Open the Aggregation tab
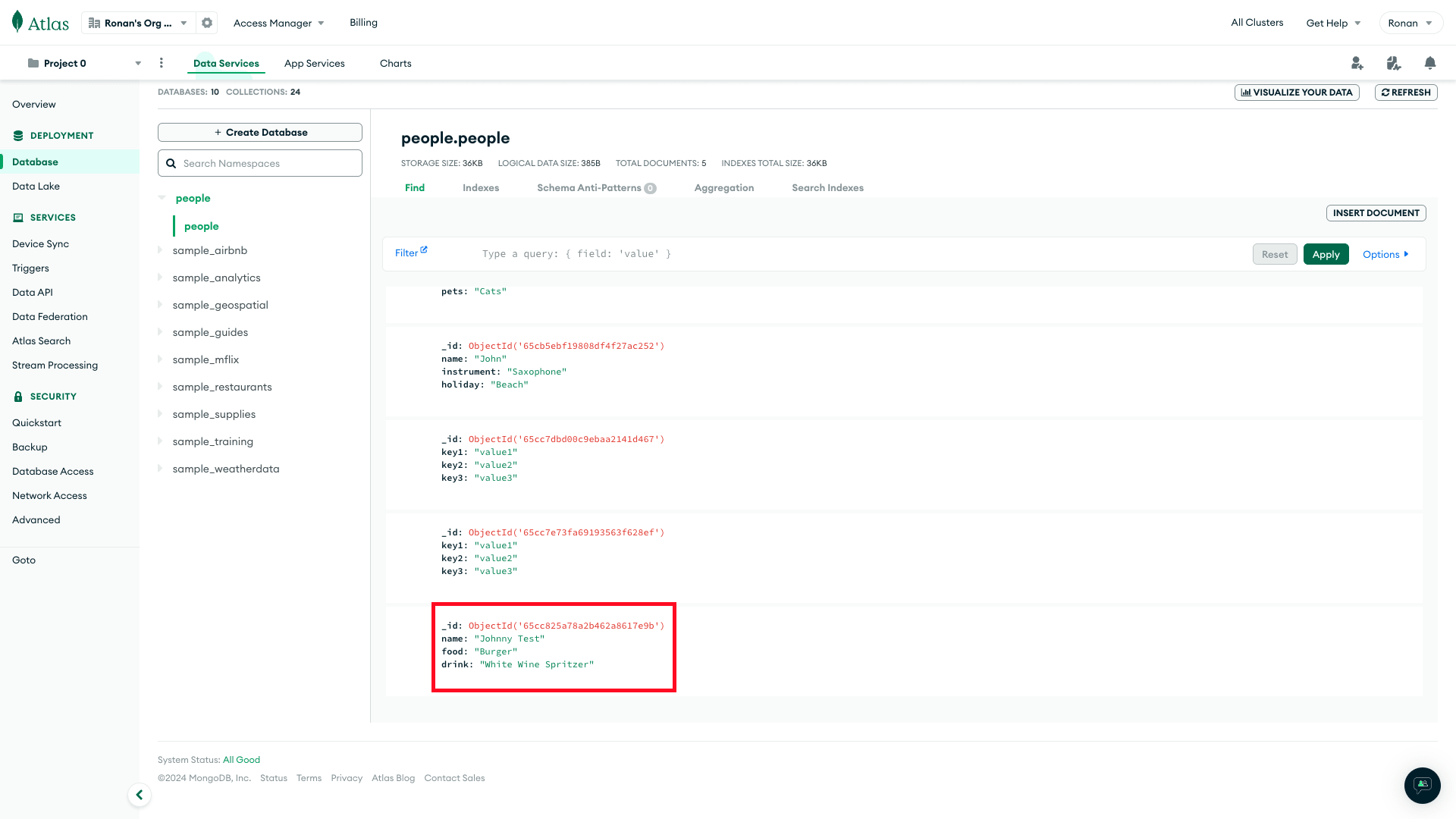 (724, 187)
